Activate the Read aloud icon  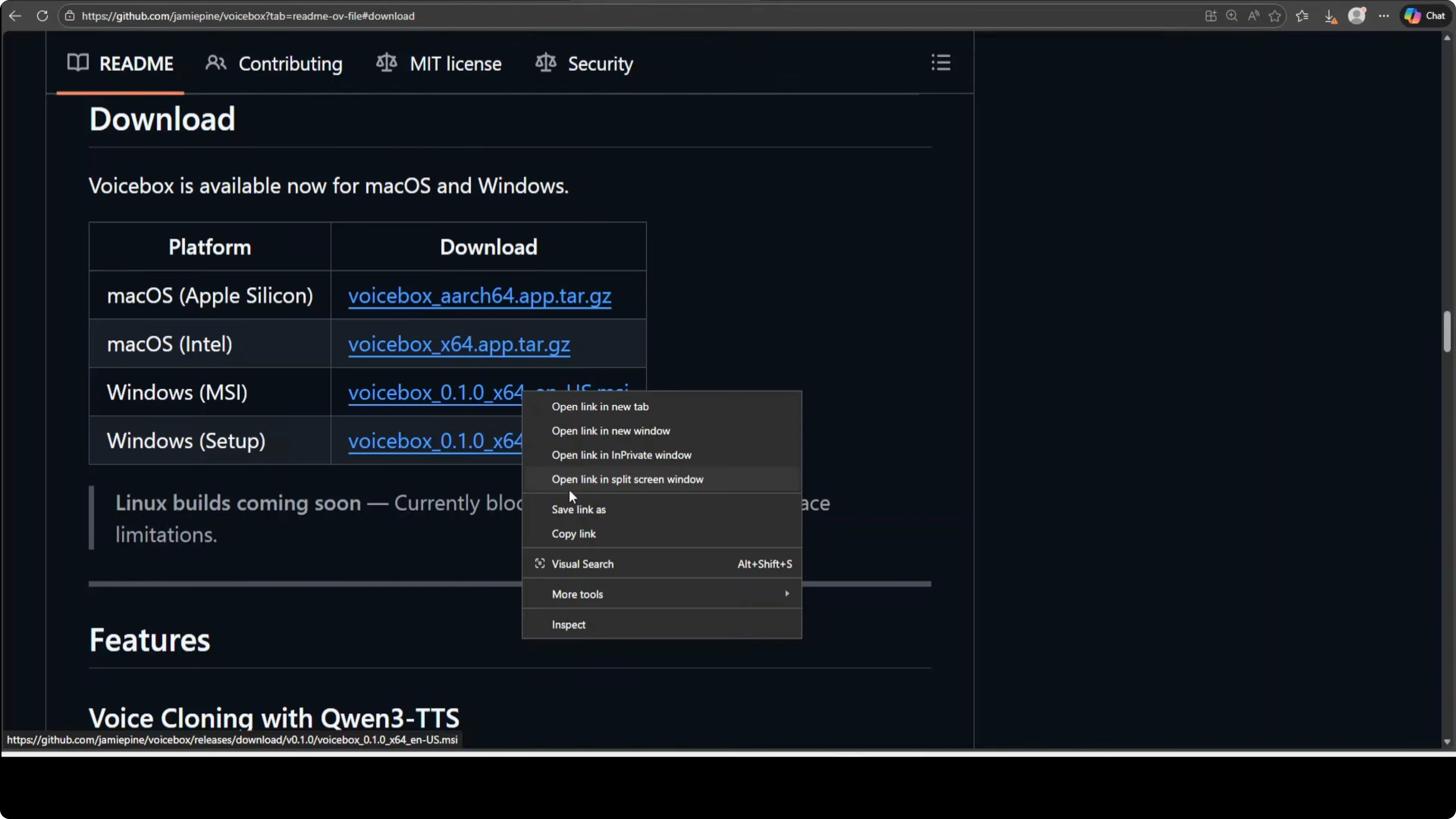pyautogui.click(x=1253, y=16)
